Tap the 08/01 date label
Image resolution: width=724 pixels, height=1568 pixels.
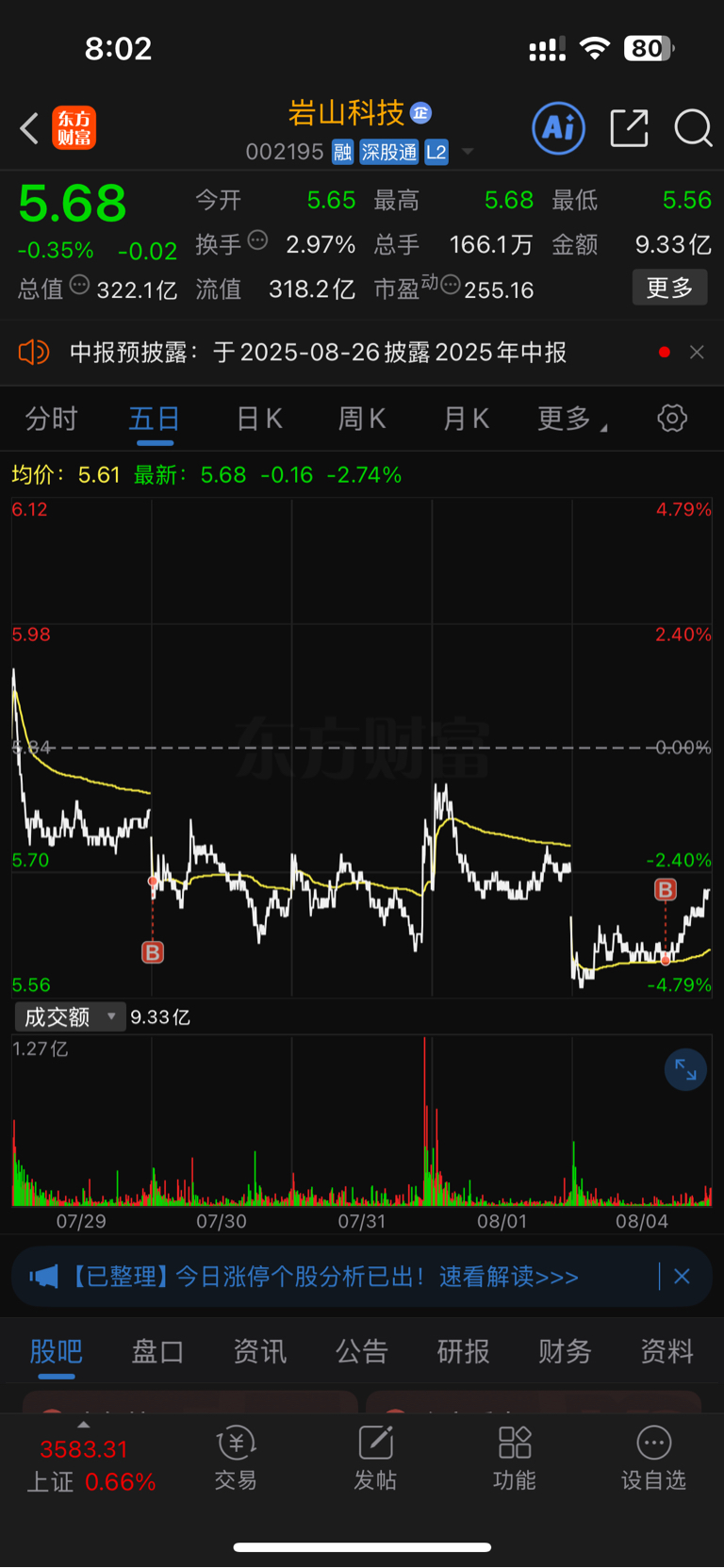(x=502, y=1222)
